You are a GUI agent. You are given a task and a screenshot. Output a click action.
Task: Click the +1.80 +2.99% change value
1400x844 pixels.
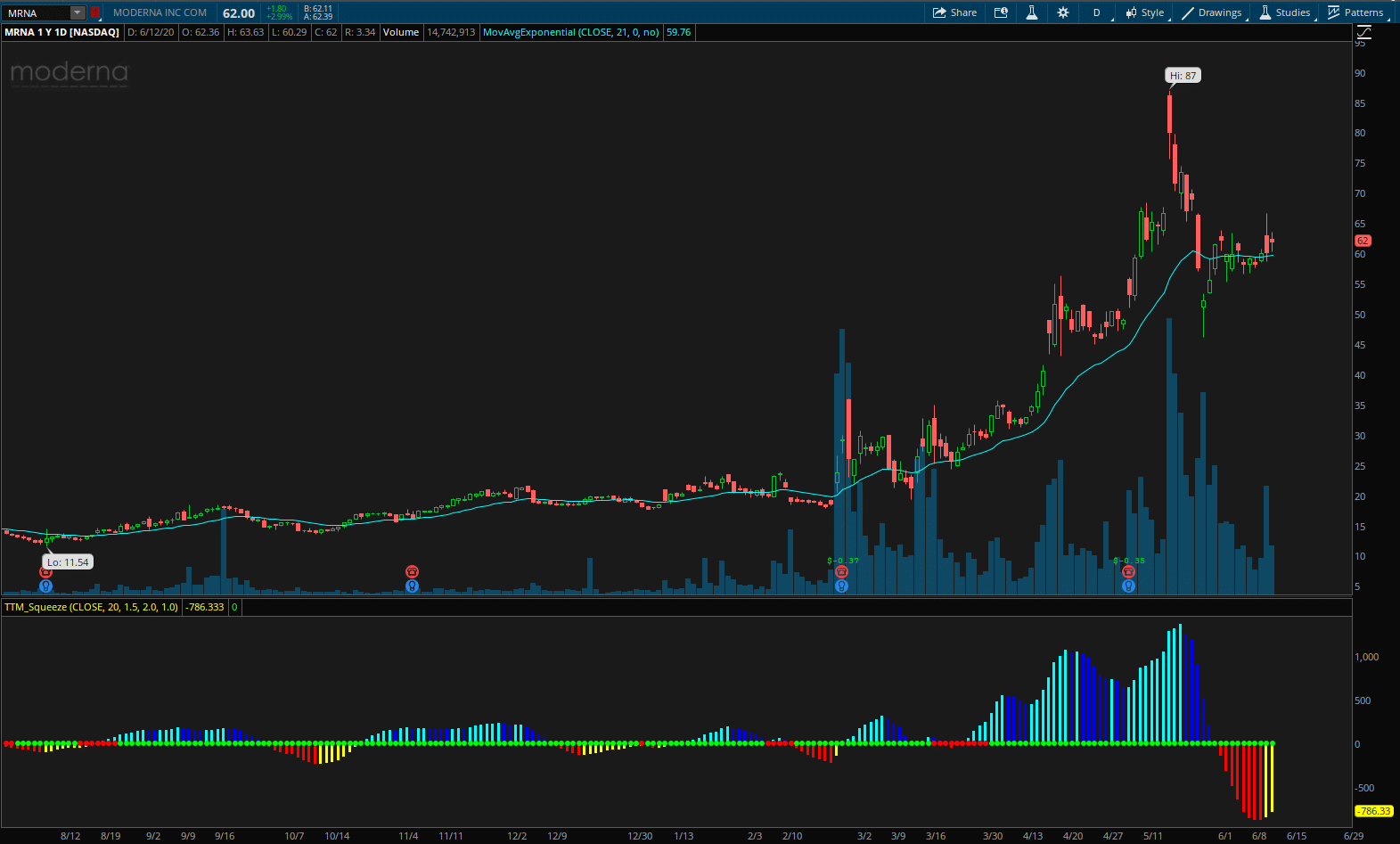click(279, 12)
